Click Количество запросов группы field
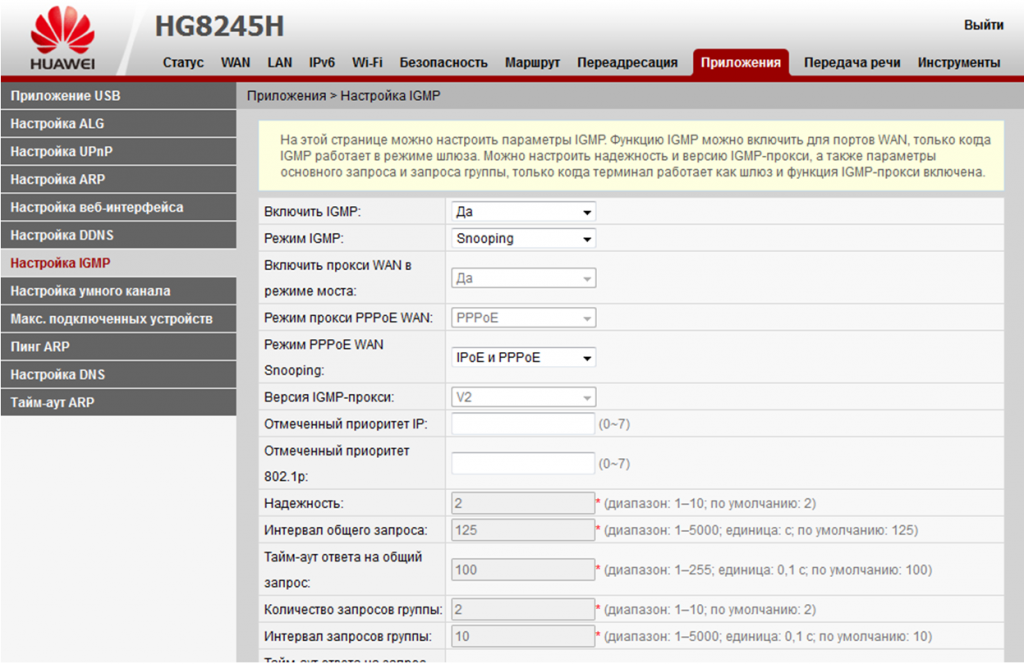 (x=523, y=610)
